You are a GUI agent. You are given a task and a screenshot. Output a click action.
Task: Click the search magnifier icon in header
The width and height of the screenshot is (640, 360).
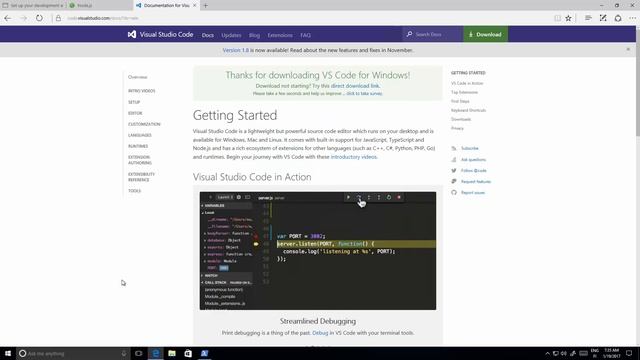pos(409,34)
